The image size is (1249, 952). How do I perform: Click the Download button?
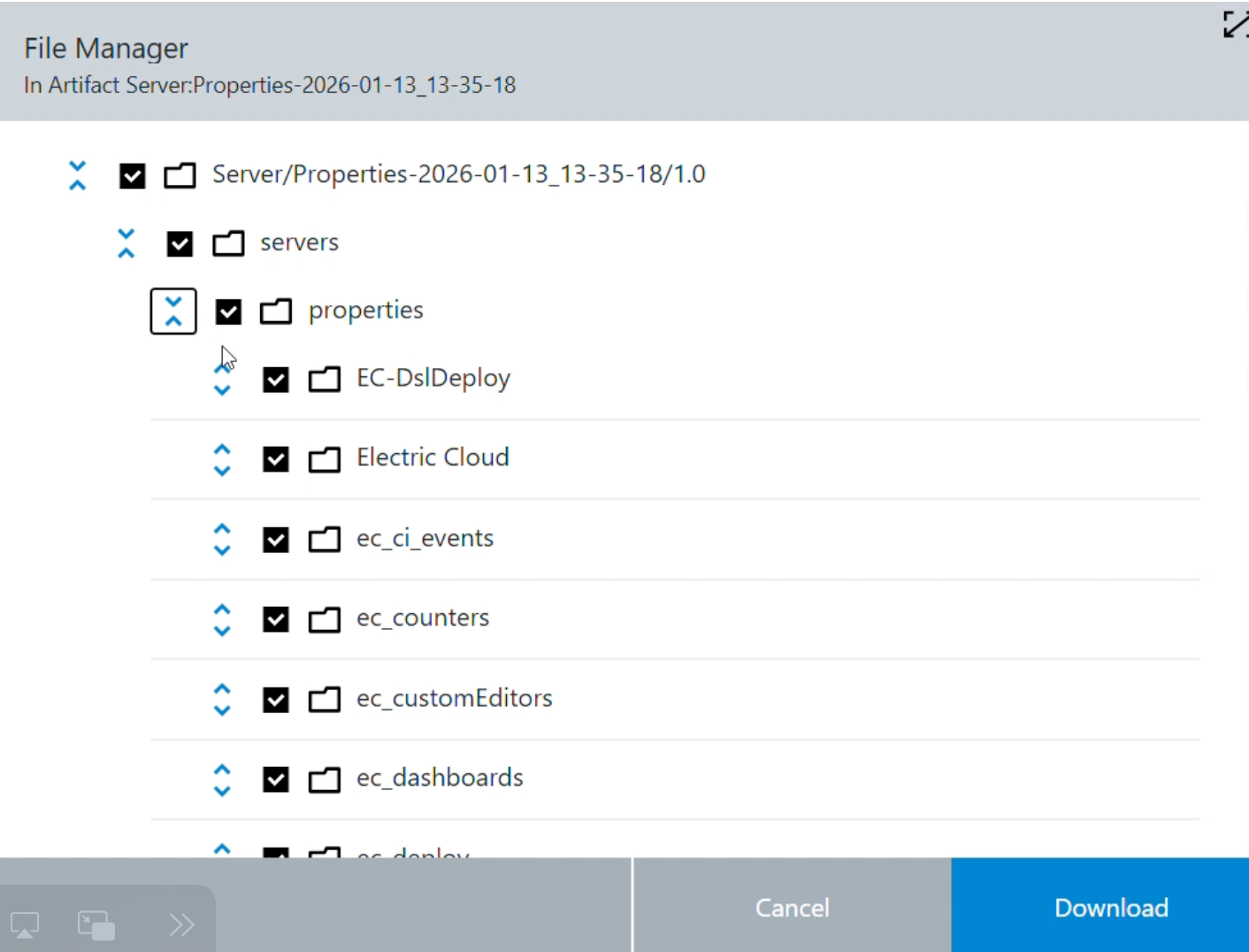click(1111, 907)
